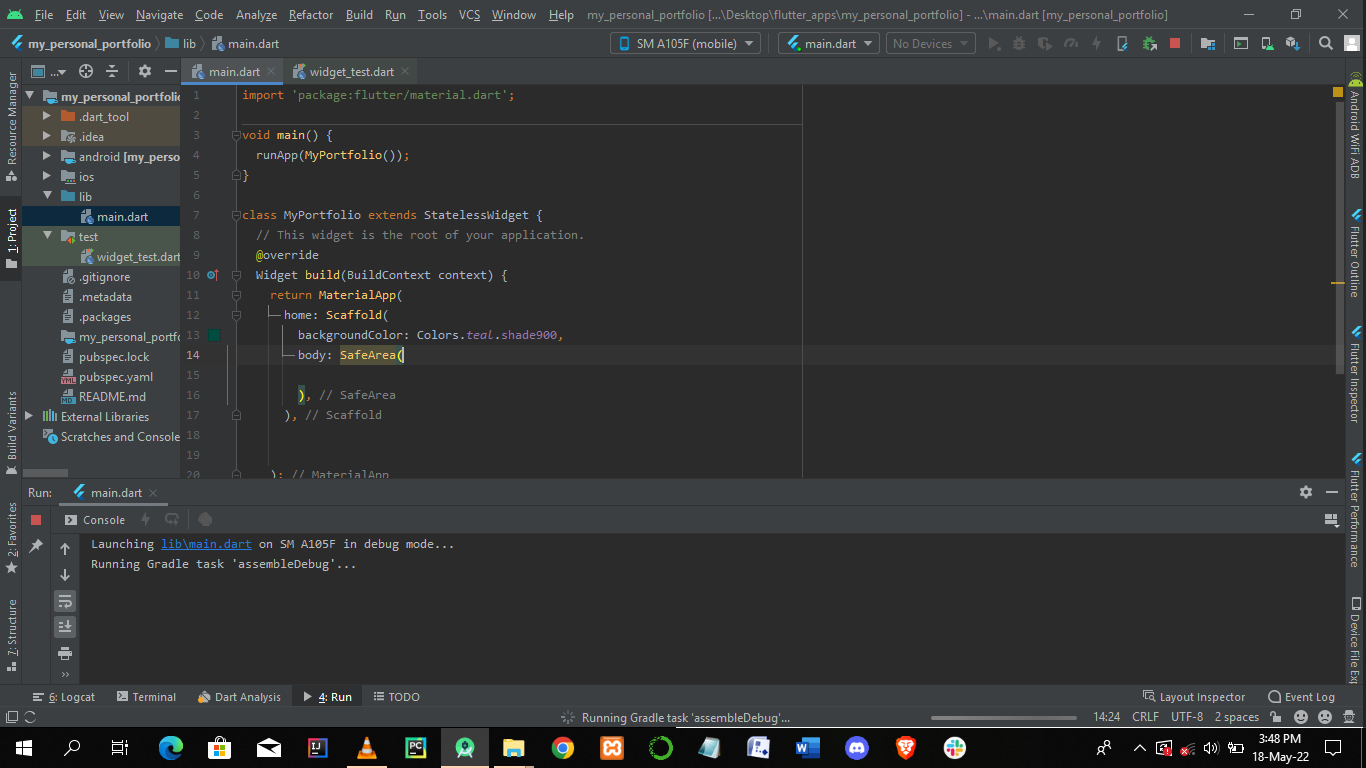The height and width of the screenshot is (768, 1366).
Task: Click Gradle task progress bar in status bar
Action: point(1005,717)
